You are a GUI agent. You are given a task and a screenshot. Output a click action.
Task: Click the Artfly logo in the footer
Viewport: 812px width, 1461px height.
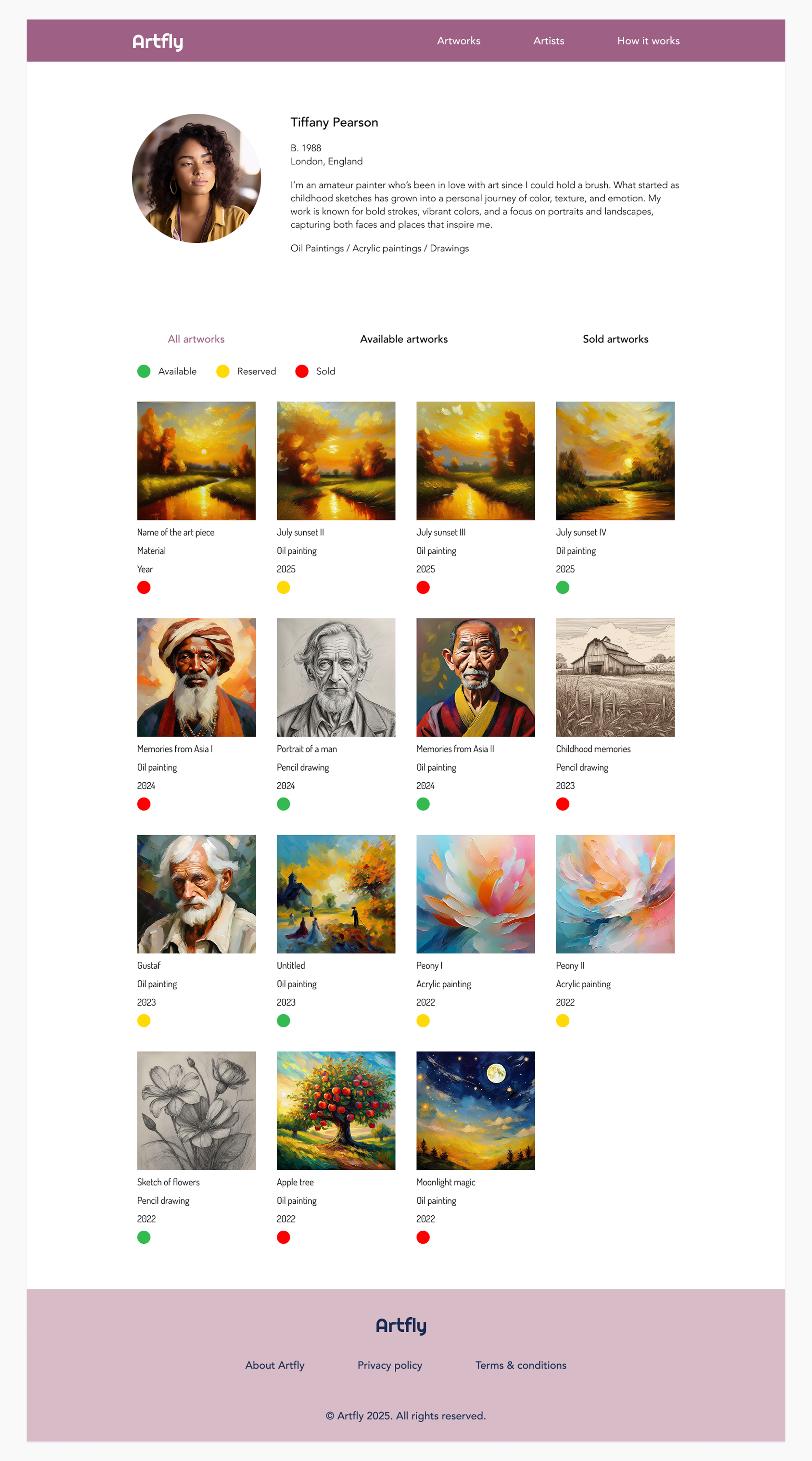[401, 1326]
